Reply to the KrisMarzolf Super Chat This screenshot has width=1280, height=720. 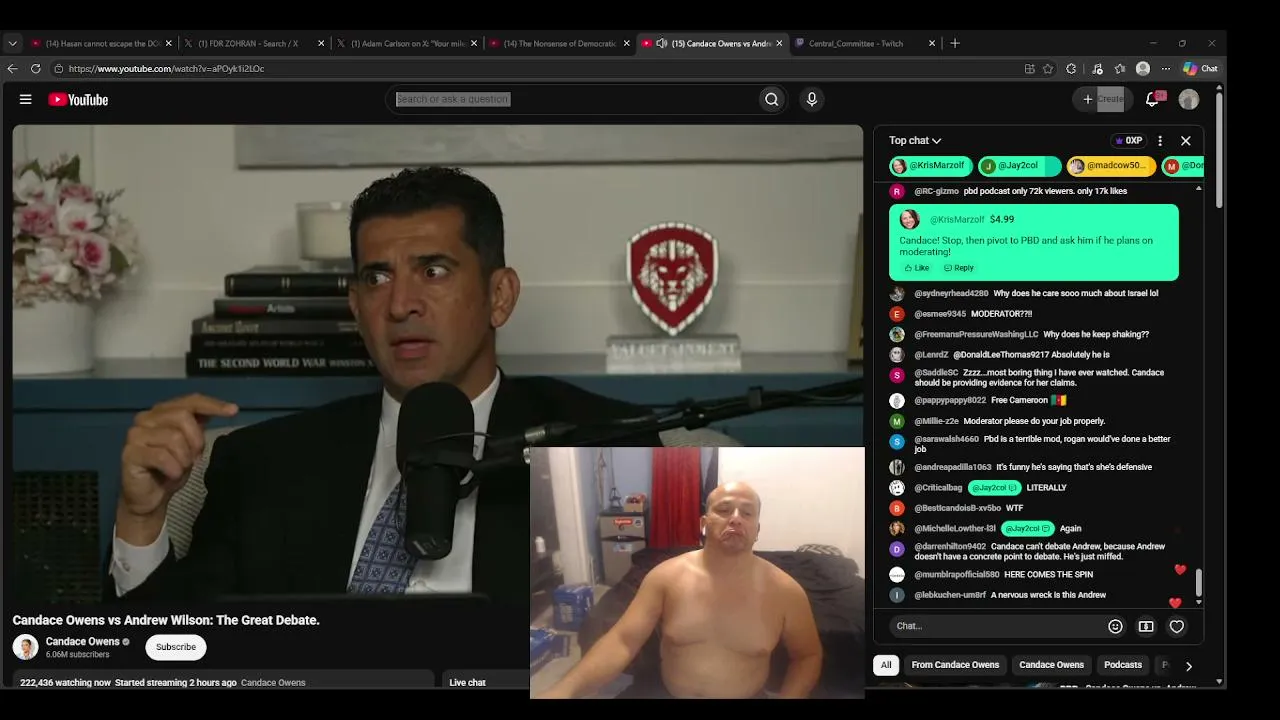click(958, 268)
